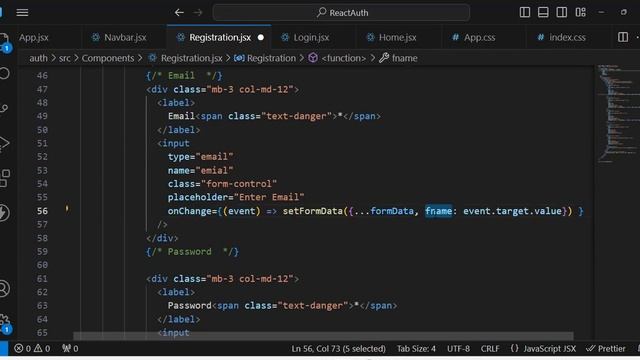Open the errors and warnings status item
640x360 pixels.
[32, 349]
